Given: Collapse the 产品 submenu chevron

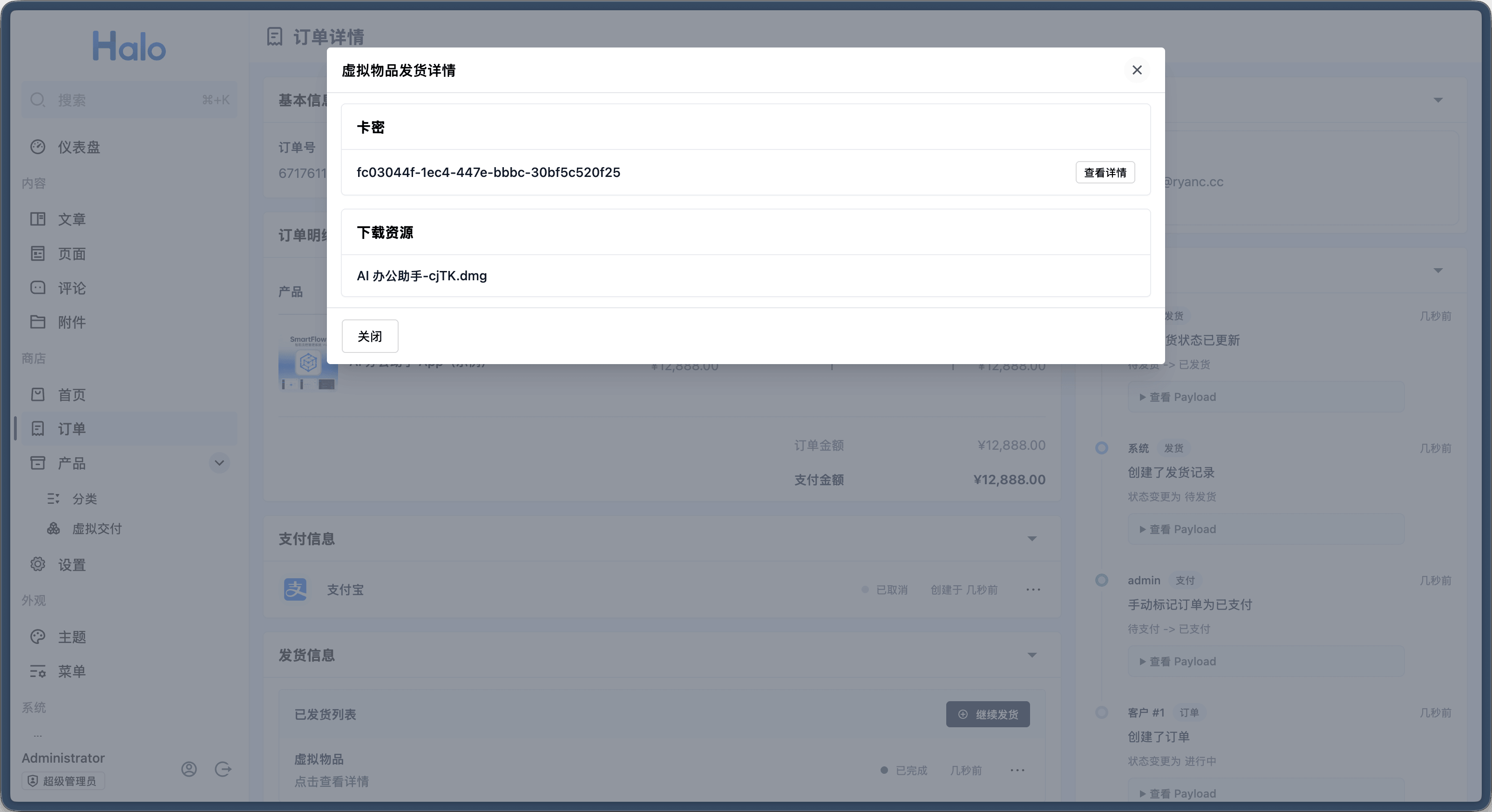Looking at the screenshot, I should [219, 463].
